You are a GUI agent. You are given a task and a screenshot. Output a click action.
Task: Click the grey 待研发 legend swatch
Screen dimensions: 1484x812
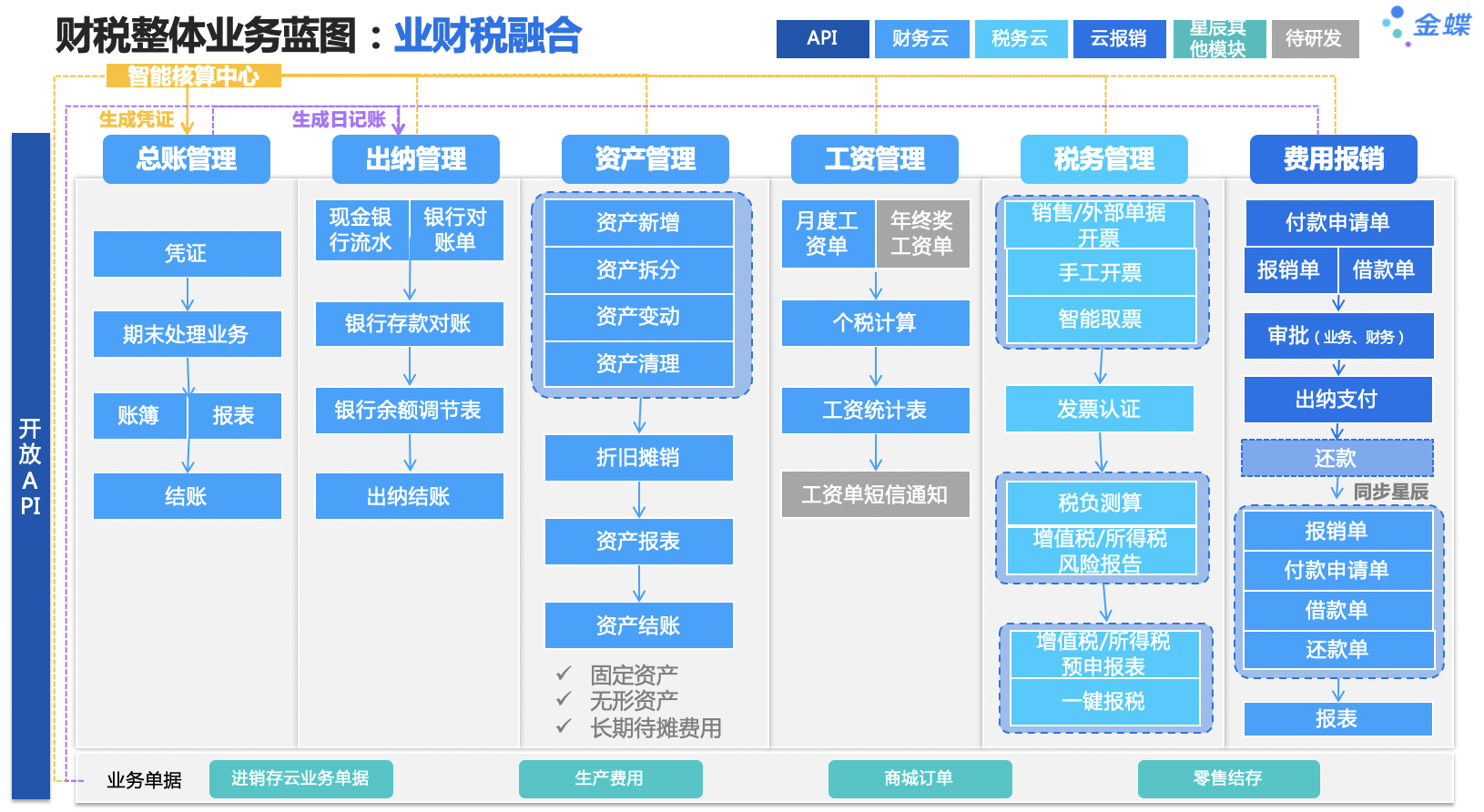(1314, 38)
